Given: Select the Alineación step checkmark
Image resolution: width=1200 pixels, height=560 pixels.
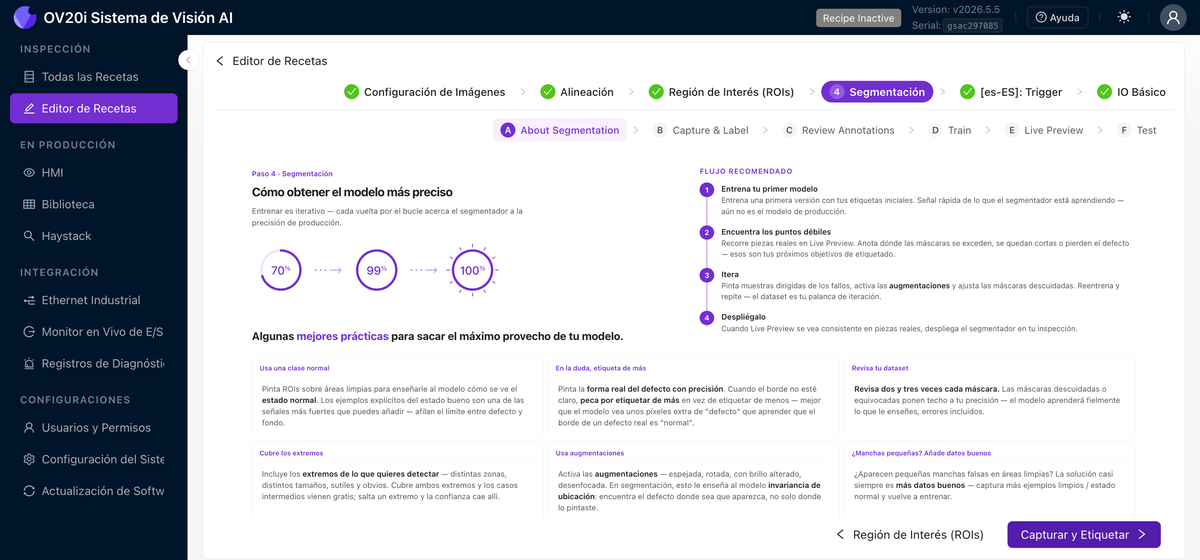Looking at the screenshot, I should click(x=548, y=92).
